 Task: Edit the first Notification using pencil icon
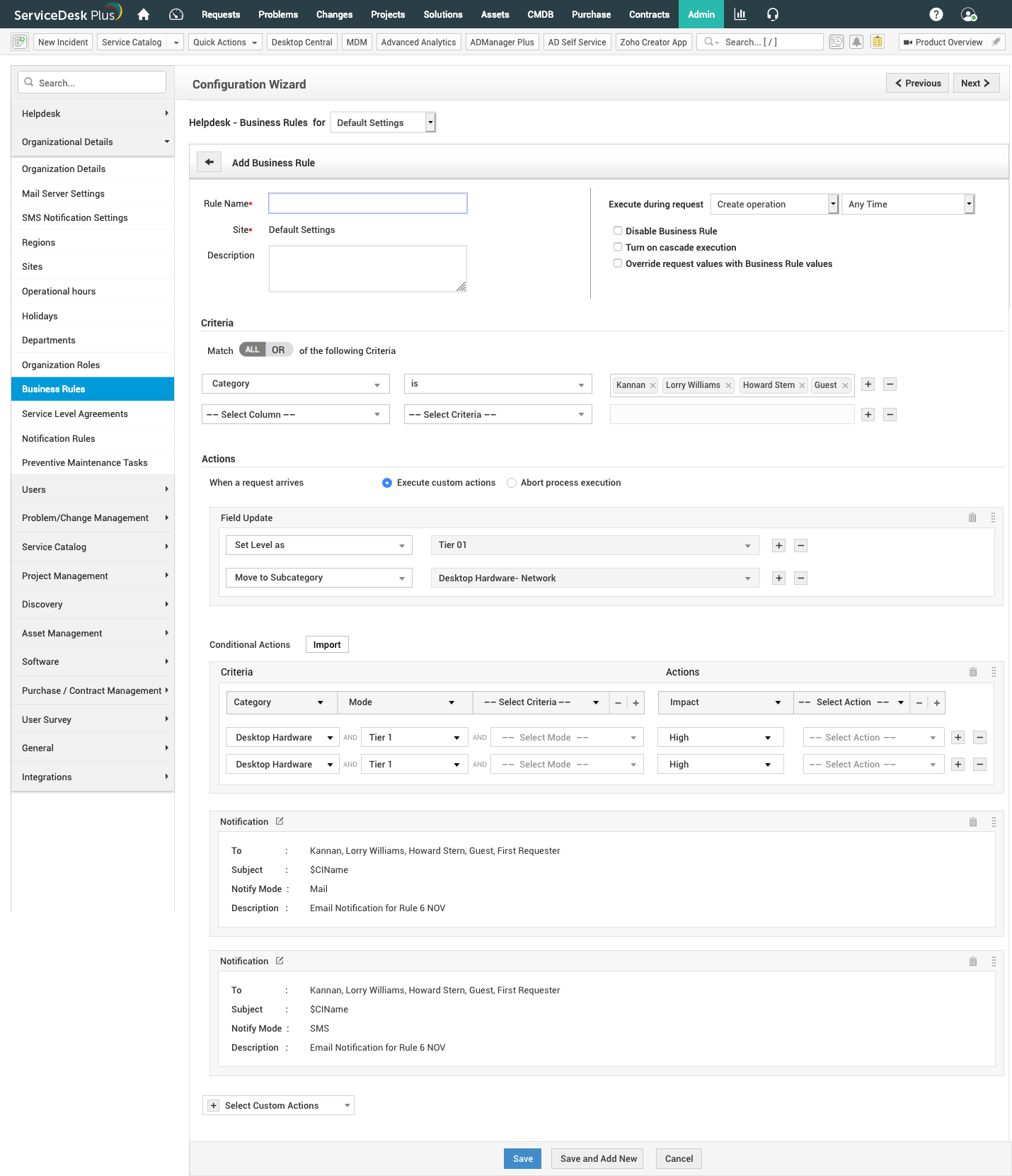pyautogui.click(x=280, y=821)
